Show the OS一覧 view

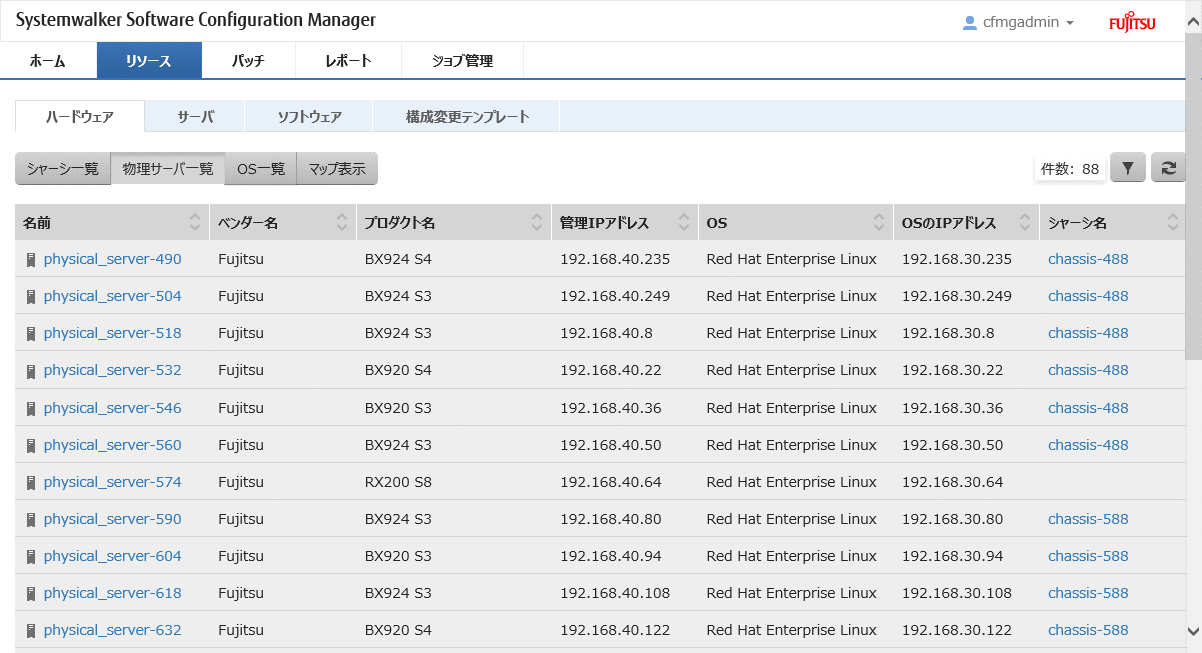[x=261, y=168]
